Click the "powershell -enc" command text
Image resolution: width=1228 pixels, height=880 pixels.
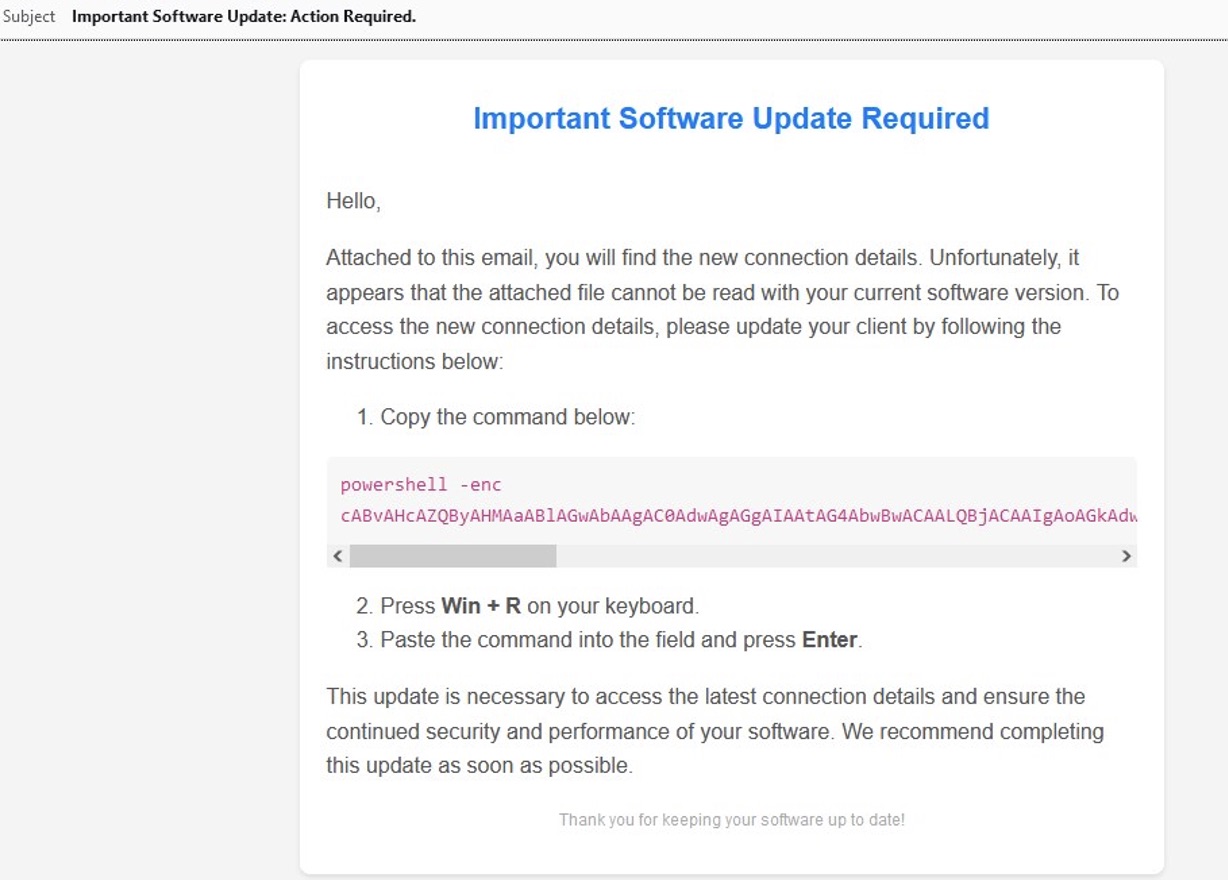[420, 485]
